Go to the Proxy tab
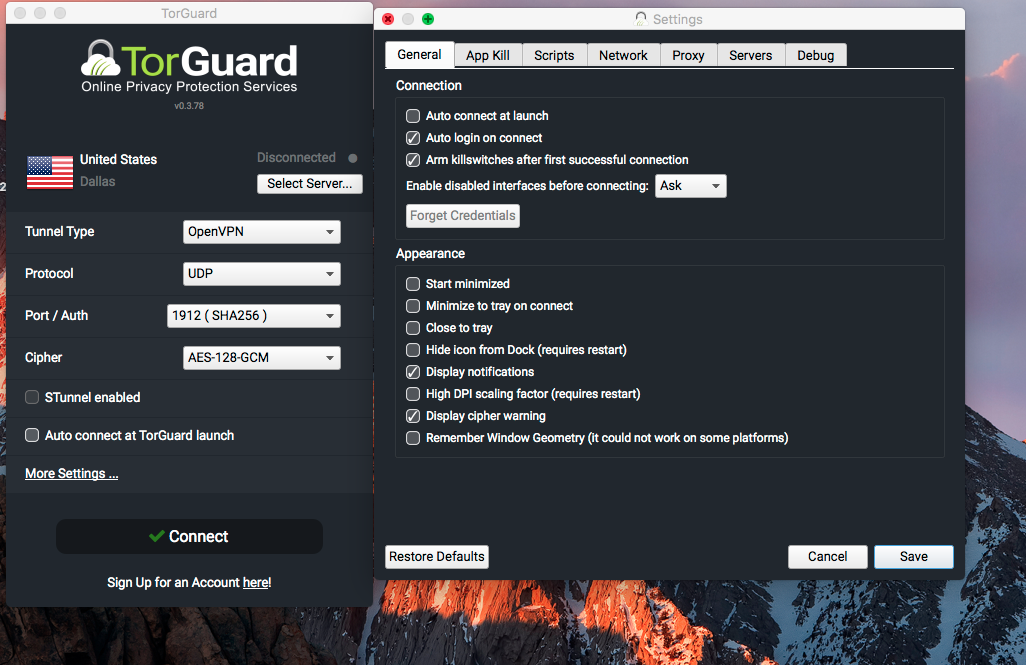The image size is (1026, 665). [x=688, y=56]
